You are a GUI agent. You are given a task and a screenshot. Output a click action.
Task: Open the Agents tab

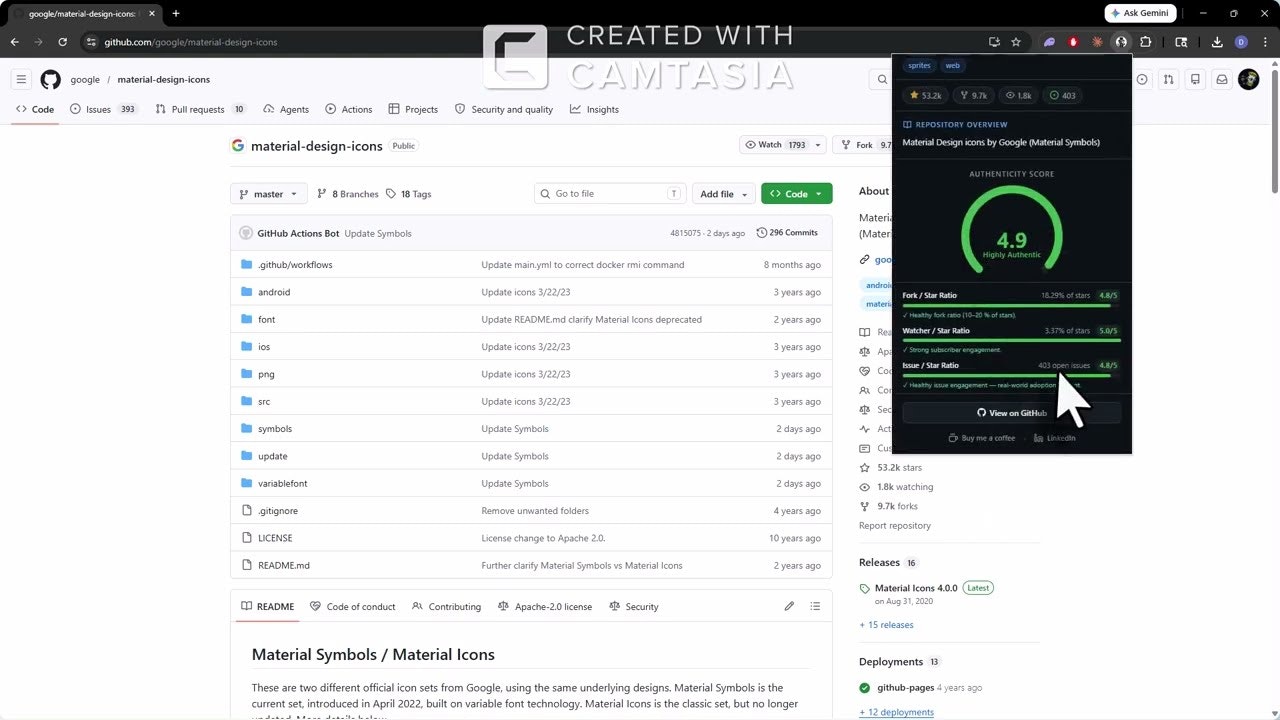pyautogui.click(x=286, y=109)
